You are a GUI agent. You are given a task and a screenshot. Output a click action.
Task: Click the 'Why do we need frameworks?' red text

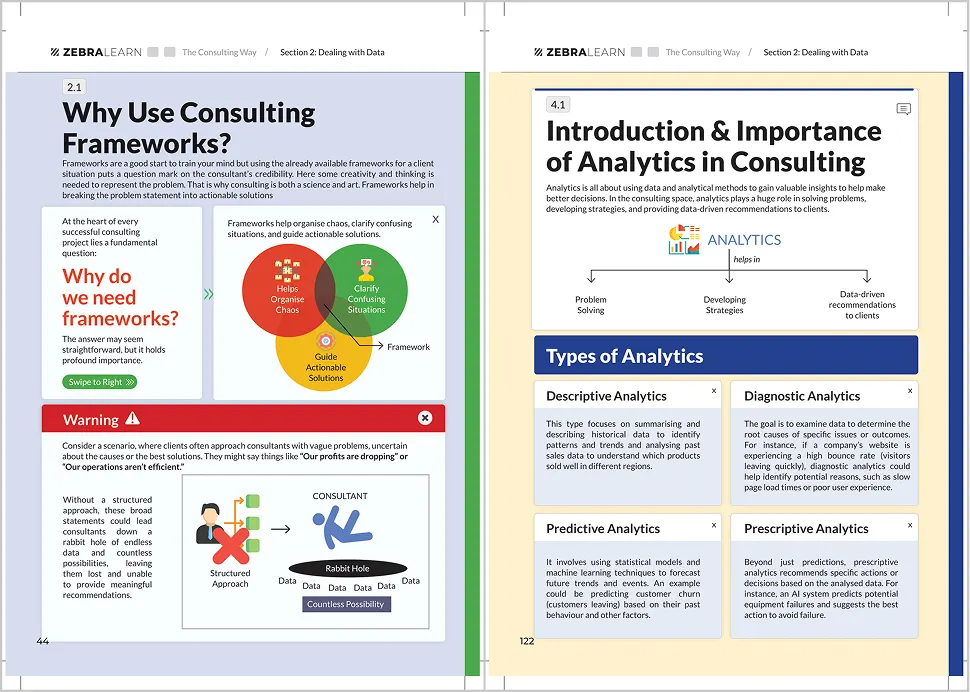[120, 297]
